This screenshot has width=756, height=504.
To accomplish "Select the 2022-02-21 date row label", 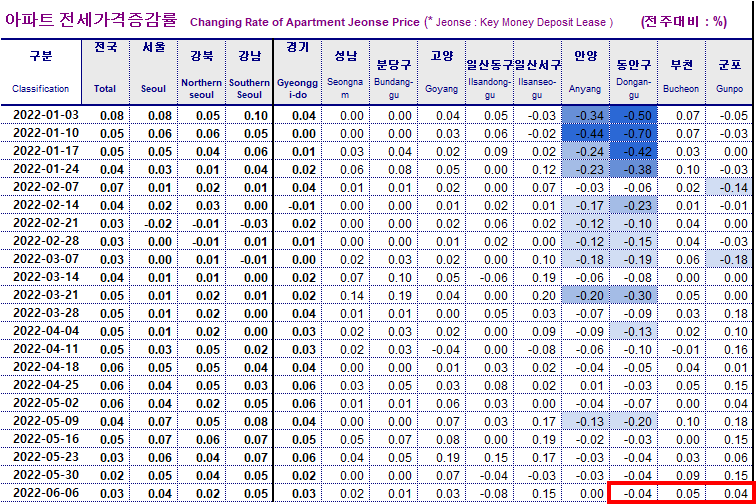I will pyautogui.click(x=46, y=223).
